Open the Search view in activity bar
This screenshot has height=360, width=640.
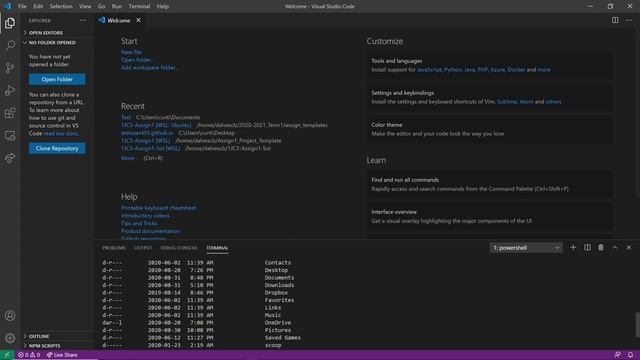click(x=10, y=45)
